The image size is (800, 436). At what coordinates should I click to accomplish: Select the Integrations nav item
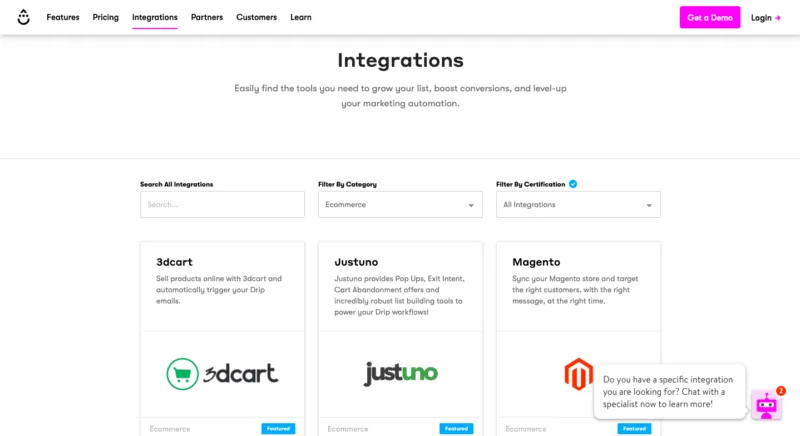[x=155, y=17]
